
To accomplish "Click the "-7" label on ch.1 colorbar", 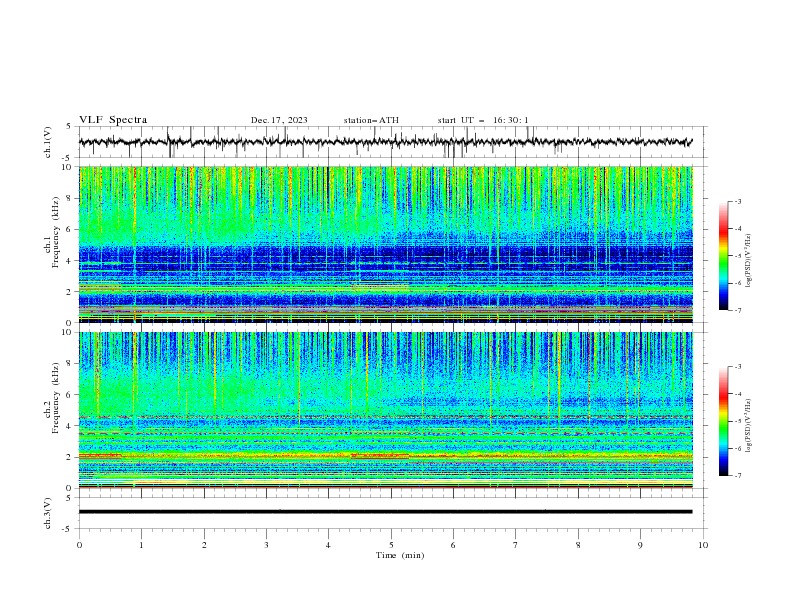I will pos(737,310).
